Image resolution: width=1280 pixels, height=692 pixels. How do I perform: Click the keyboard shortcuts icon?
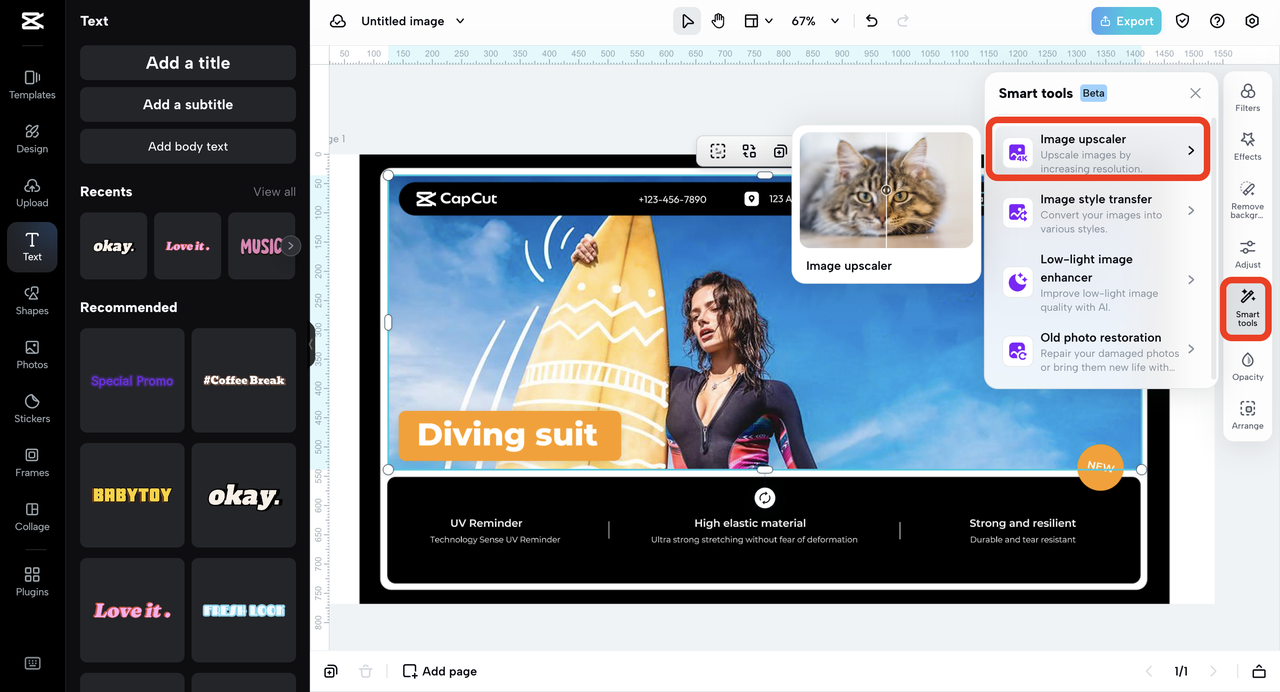(32, 663)
